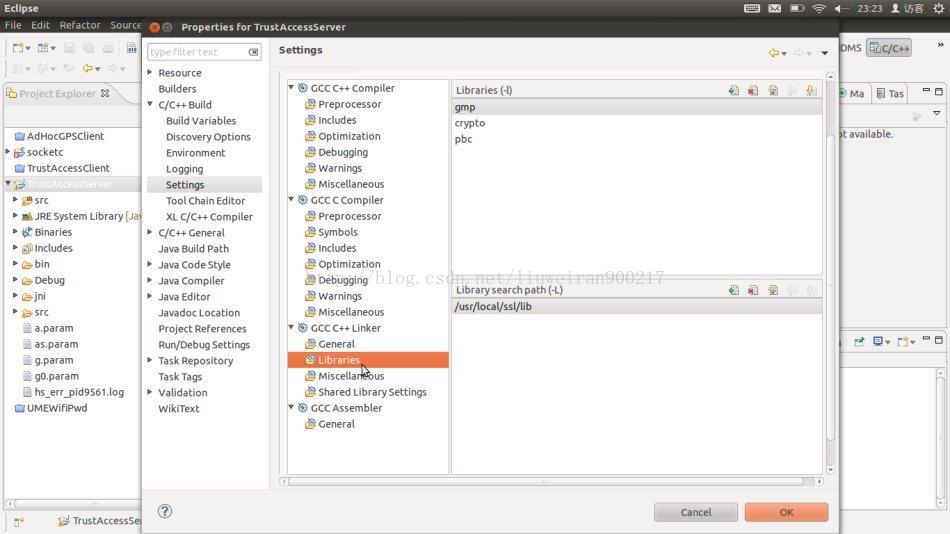Collapse GCC C++ Linker tree node
Screen dimensions: 950x534
click(291, 327)
